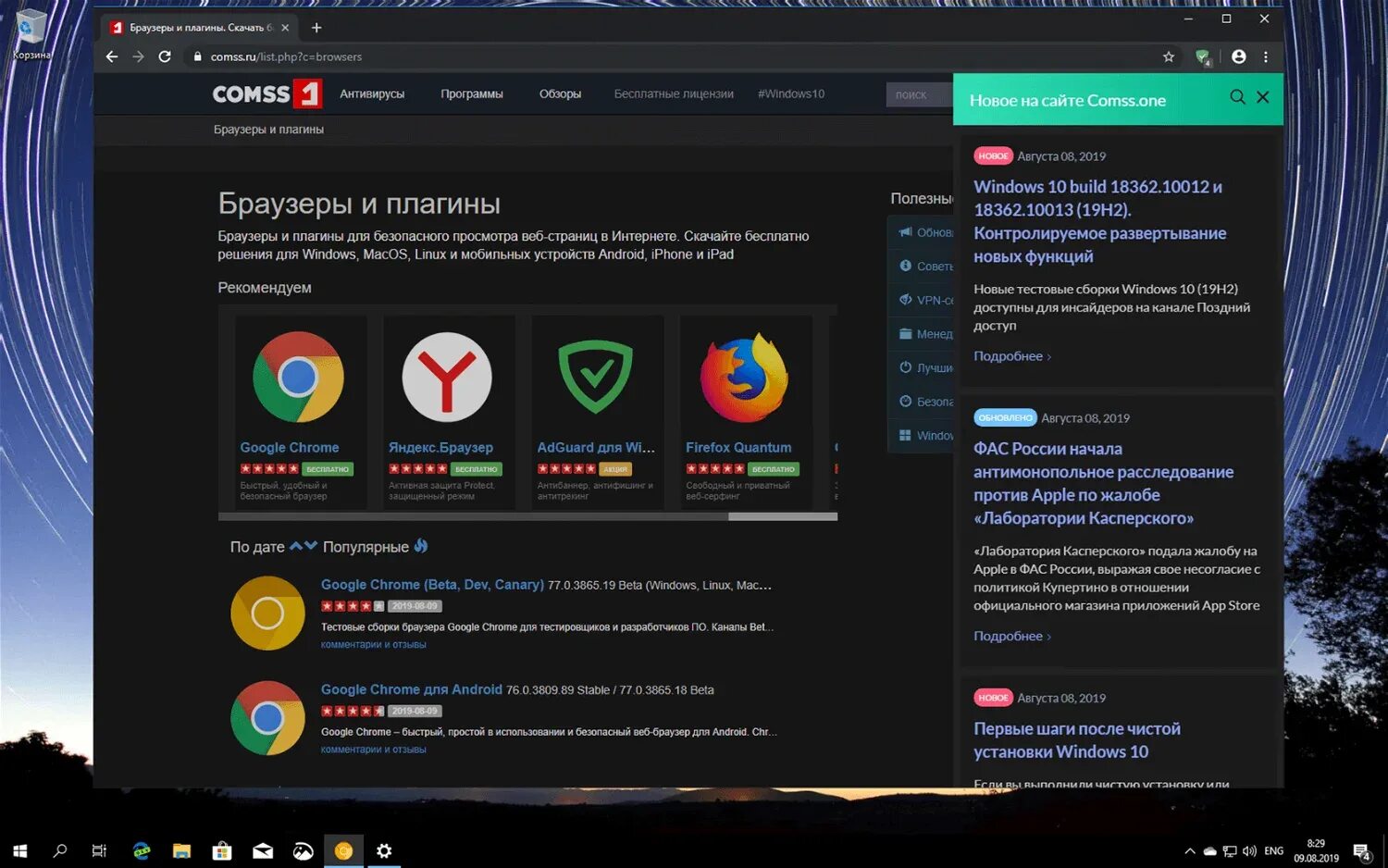Sort by Популярные
Viewport: 1388px width, 868px height.
click(x=366, y=547)
